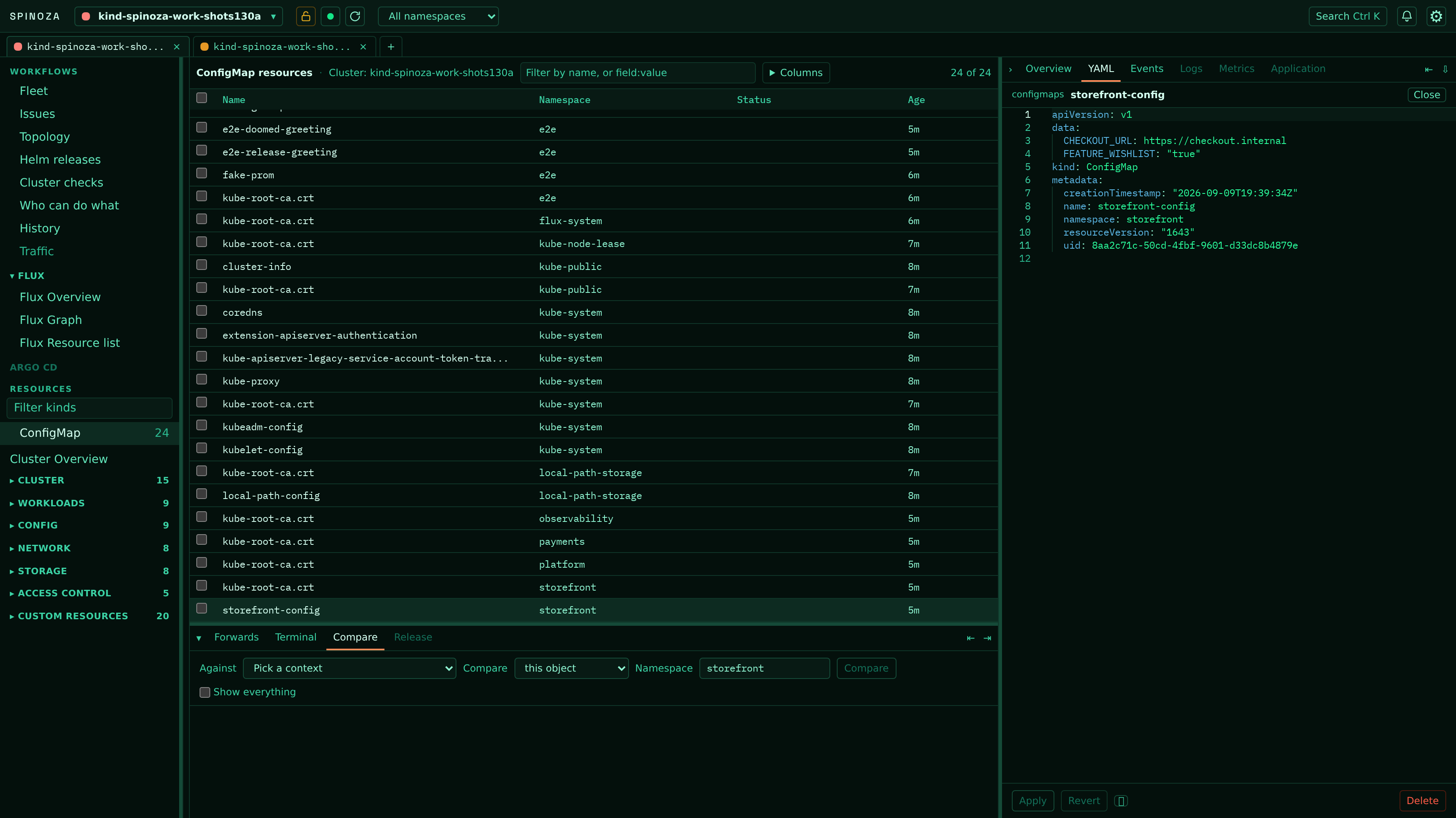
Task: Click the refresh icon in top bar
Action: (x=355, y=16)
